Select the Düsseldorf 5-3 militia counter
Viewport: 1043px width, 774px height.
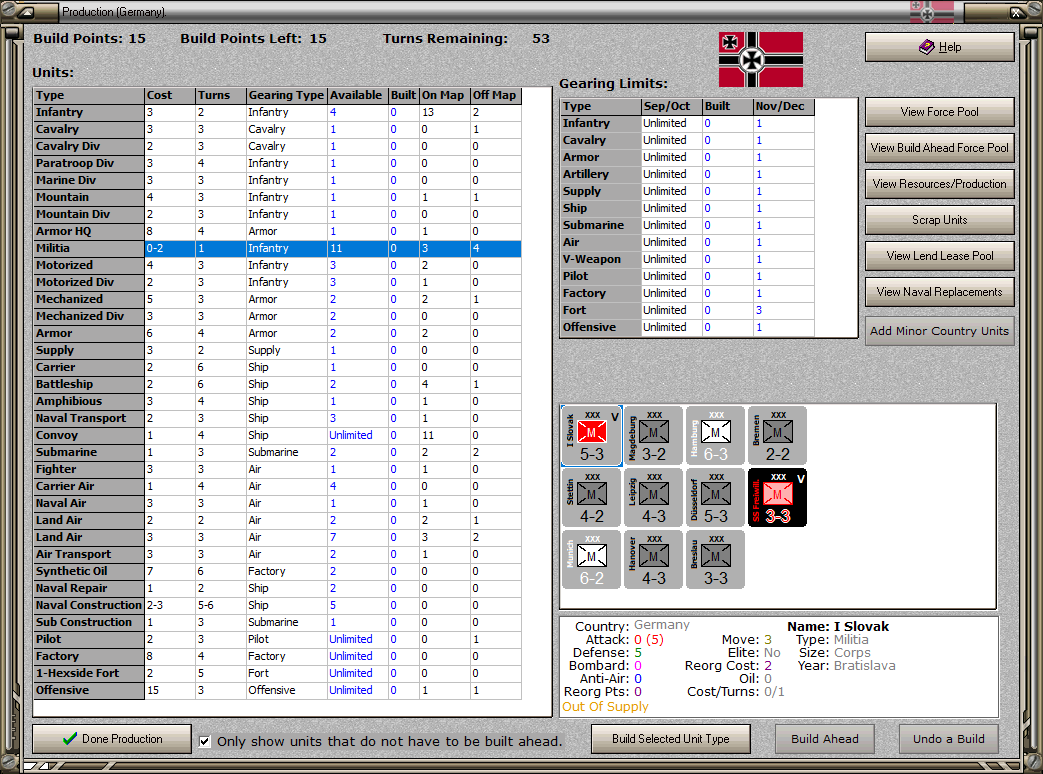715,497
